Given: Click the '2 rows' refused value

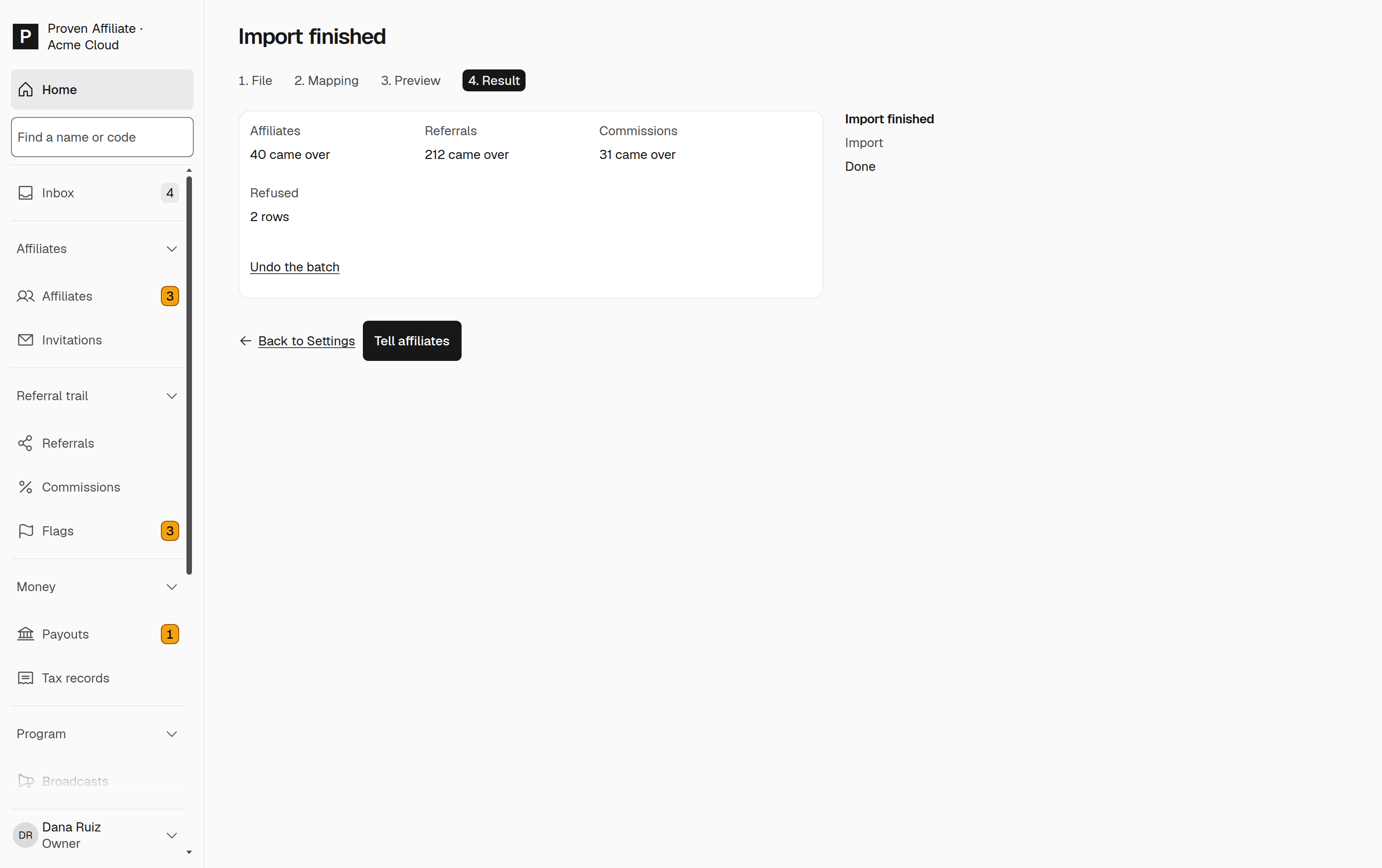Looking at the screenshot, I should [x=270, y=217].
